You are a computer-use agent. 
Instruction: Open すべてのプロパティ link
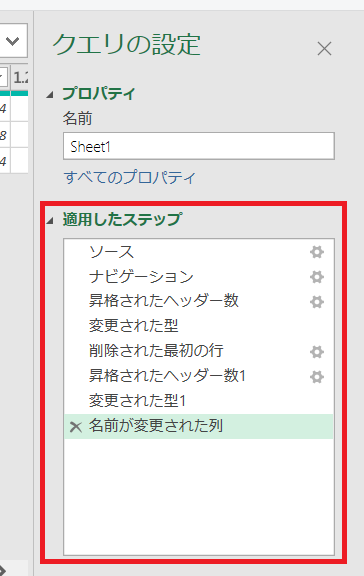(x=130, y=177)
